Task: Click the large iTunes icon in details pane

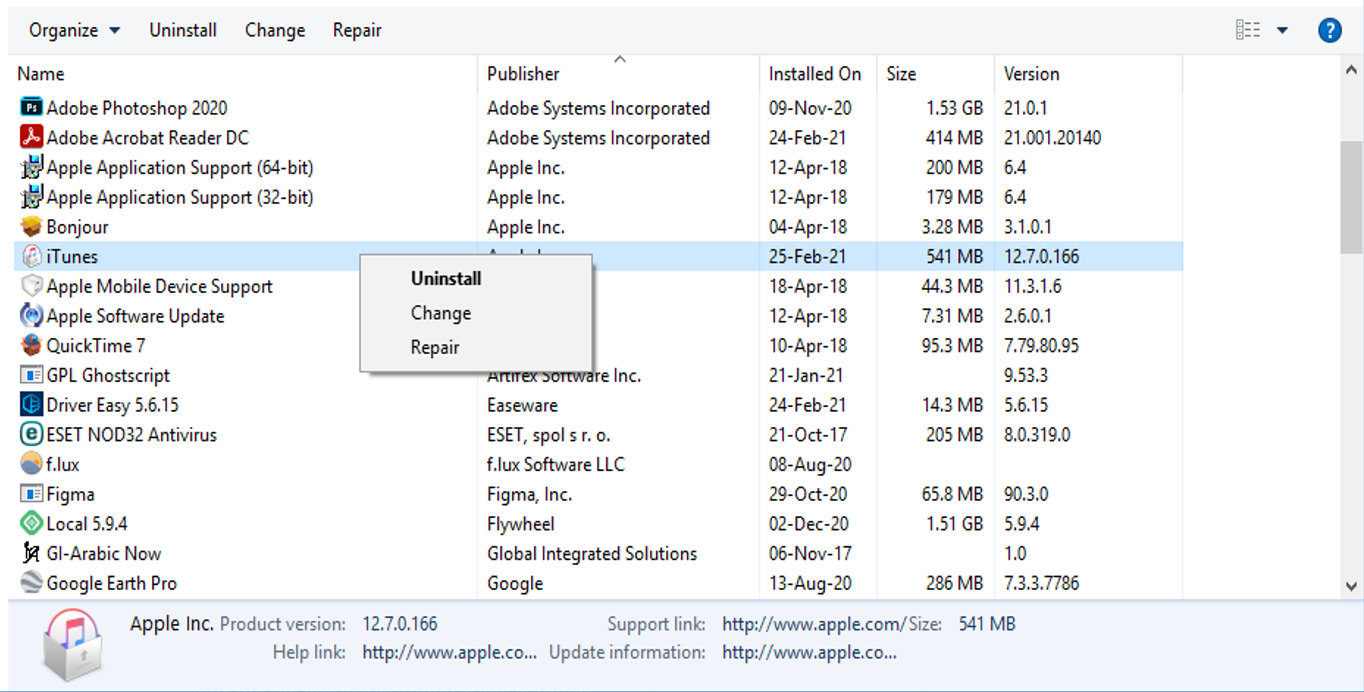Action: (74, 643)
